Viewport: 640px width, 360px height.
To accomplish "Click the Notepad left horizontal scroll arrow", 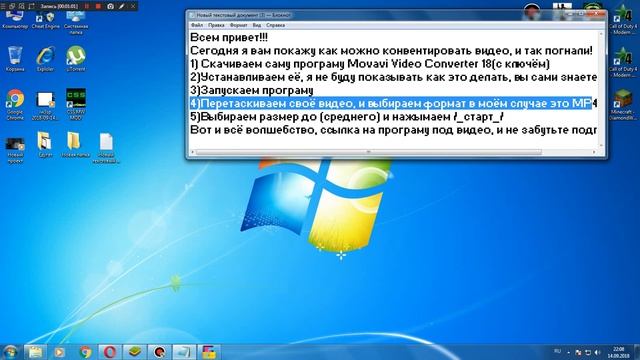I will (x=193, y=152).
